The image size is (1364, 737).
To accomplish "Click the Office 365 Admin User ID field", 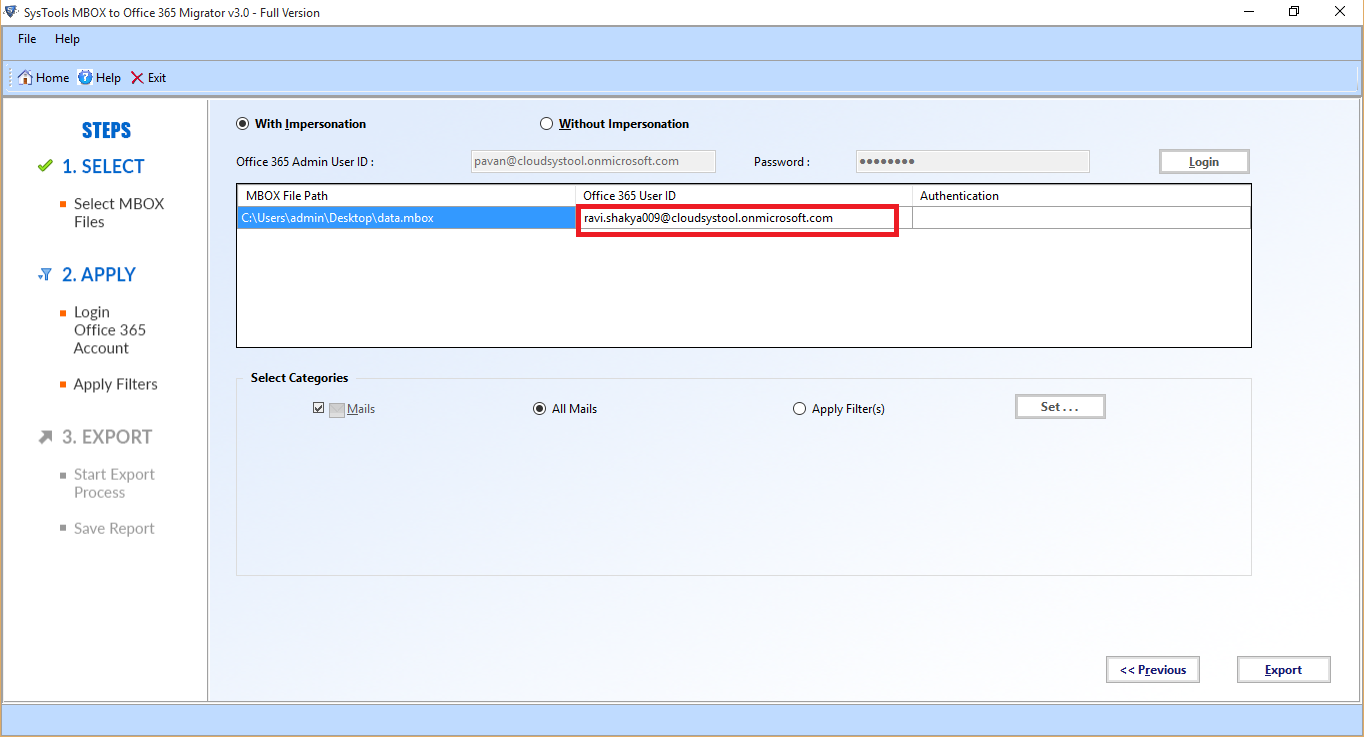I will tap(593, 161).
